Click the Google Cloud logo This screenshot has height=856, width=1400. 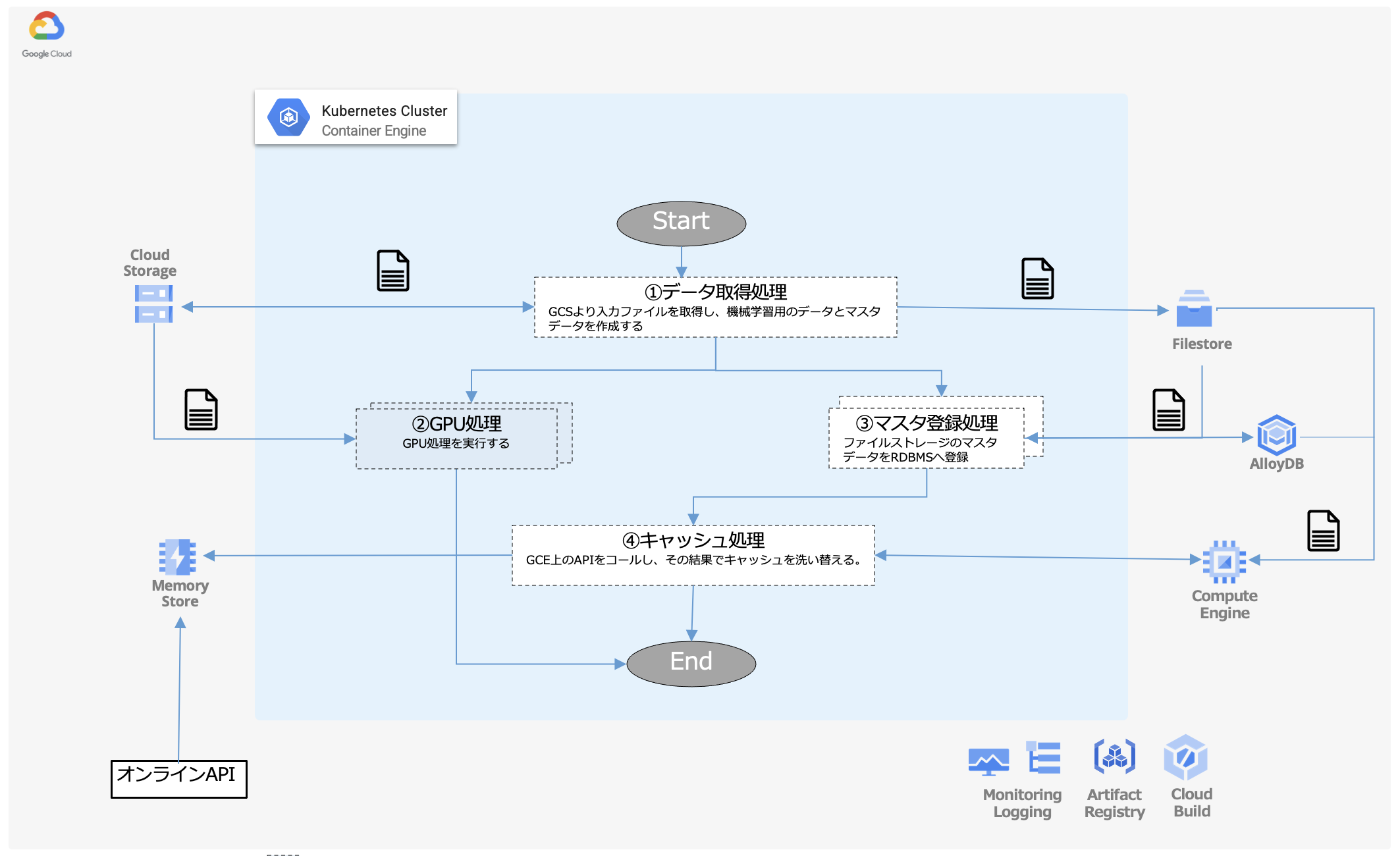[46, 28]
